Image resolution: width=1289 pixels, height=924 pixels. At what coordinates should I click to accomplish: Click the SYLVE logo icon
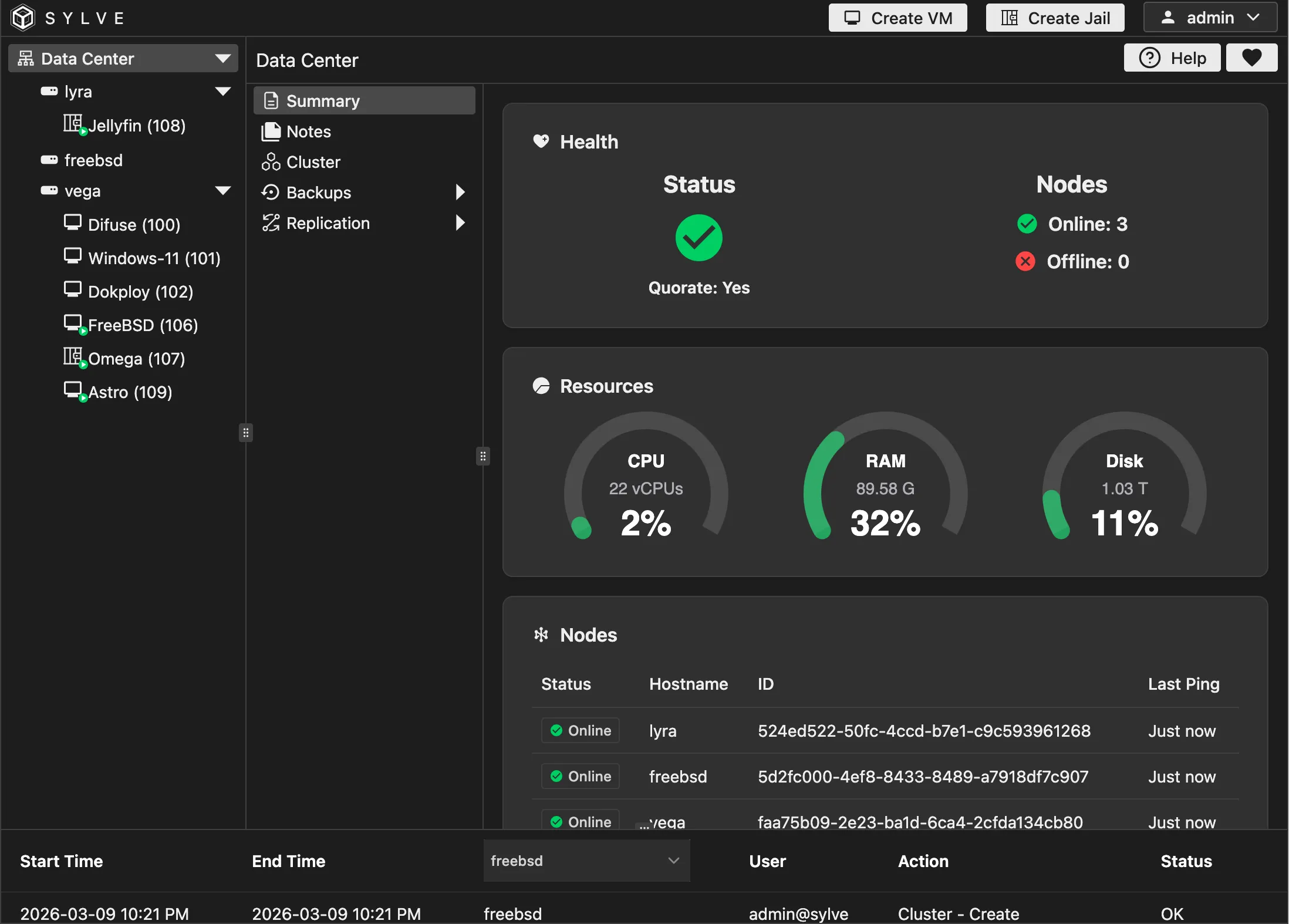23,17
